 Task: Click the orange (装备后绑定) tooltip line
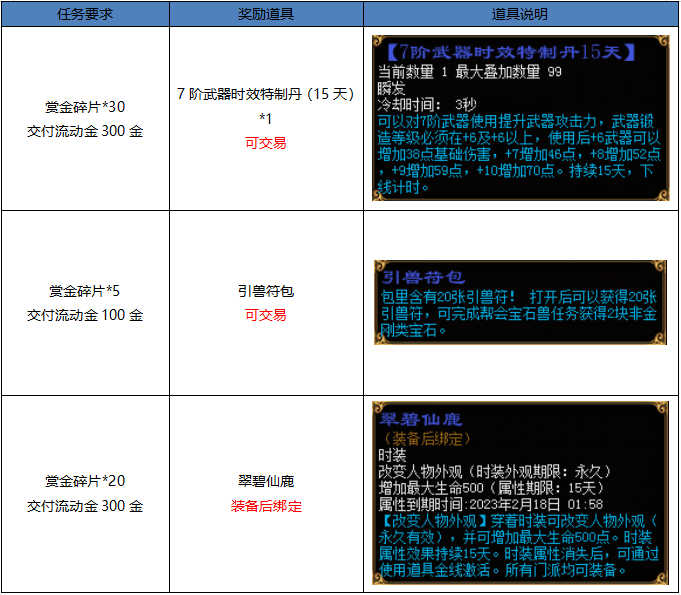point(426,439)
